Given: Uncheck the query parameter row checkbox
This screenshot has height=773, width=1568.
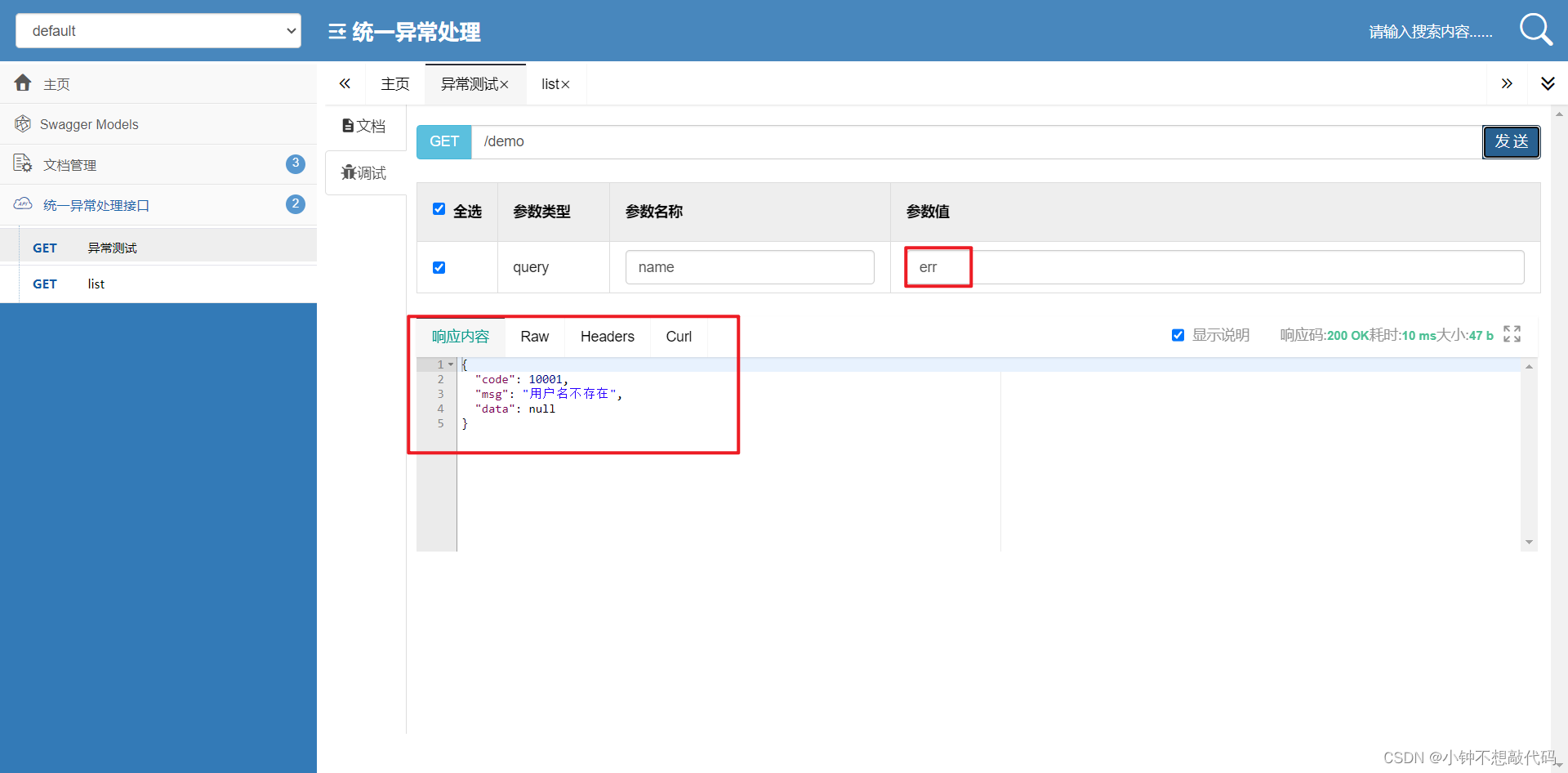Looking at the screenshot, I should click(439, 267).
